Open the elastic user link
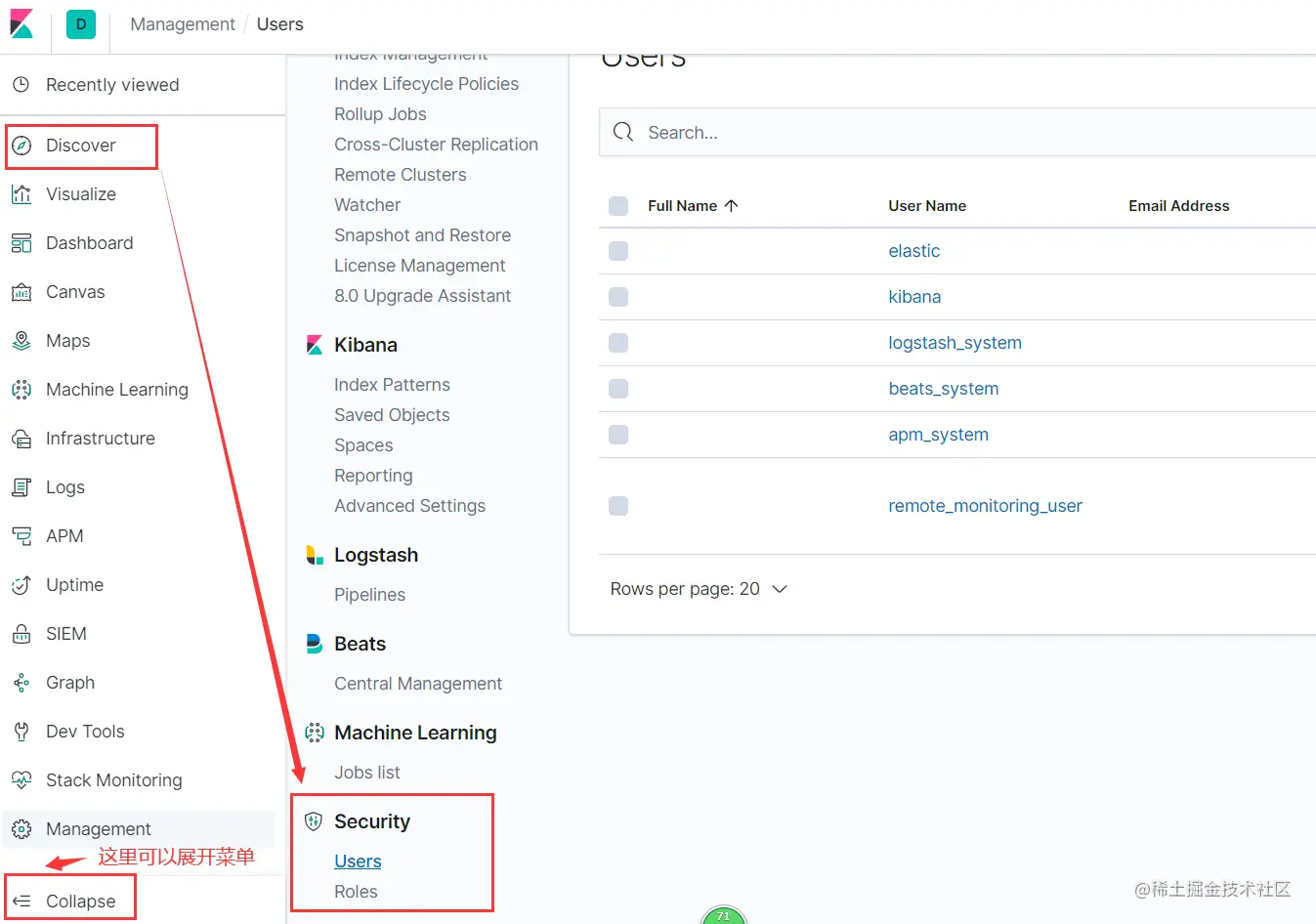 (x=914, y=251)
